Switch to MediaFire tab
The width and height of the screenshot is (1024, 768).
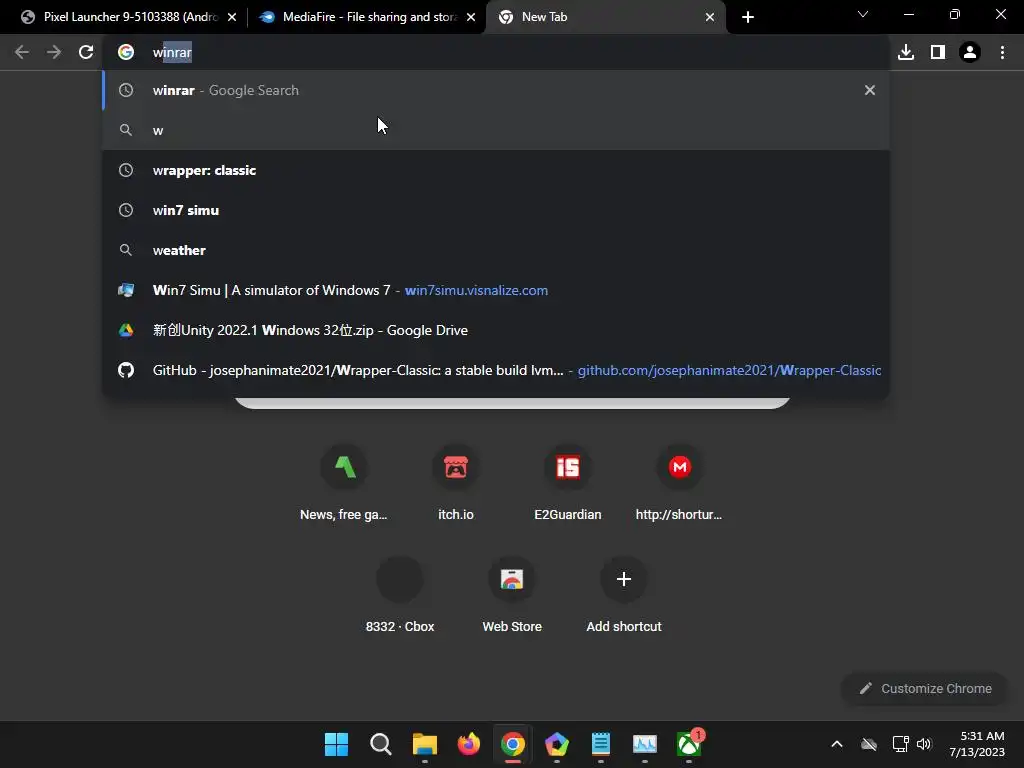point(367,17)
